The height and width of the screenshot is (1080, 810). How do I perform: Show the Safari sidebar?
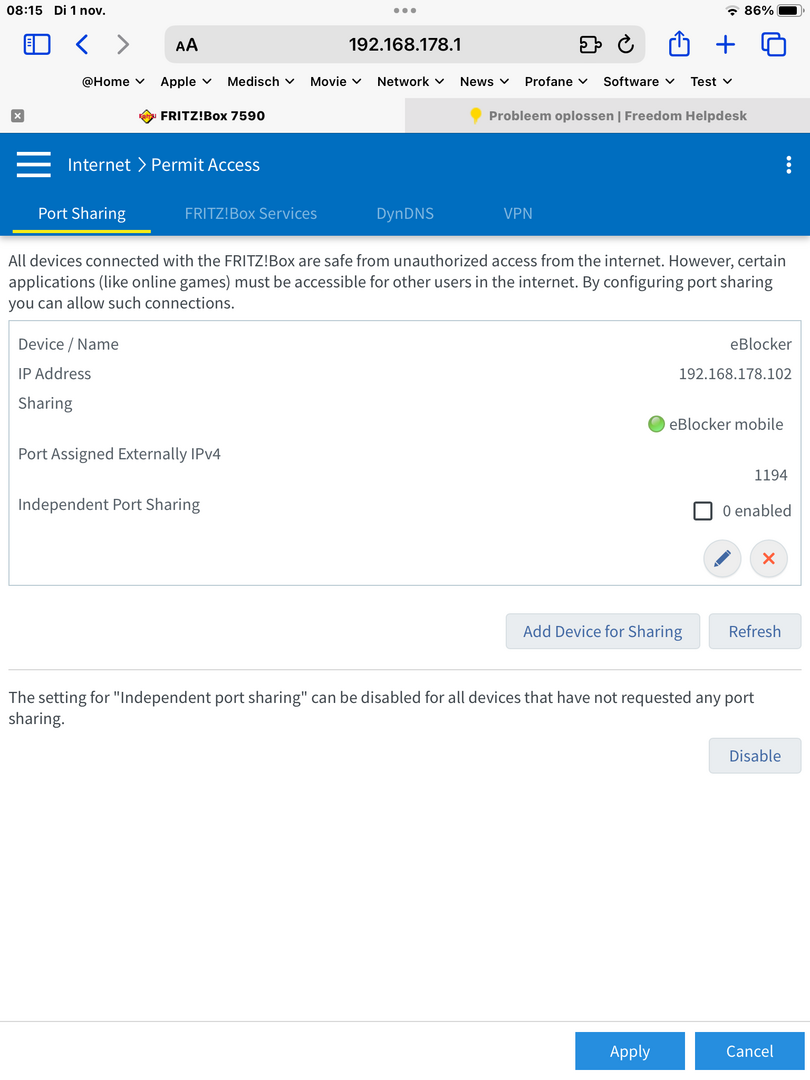(x=37, y=45)
